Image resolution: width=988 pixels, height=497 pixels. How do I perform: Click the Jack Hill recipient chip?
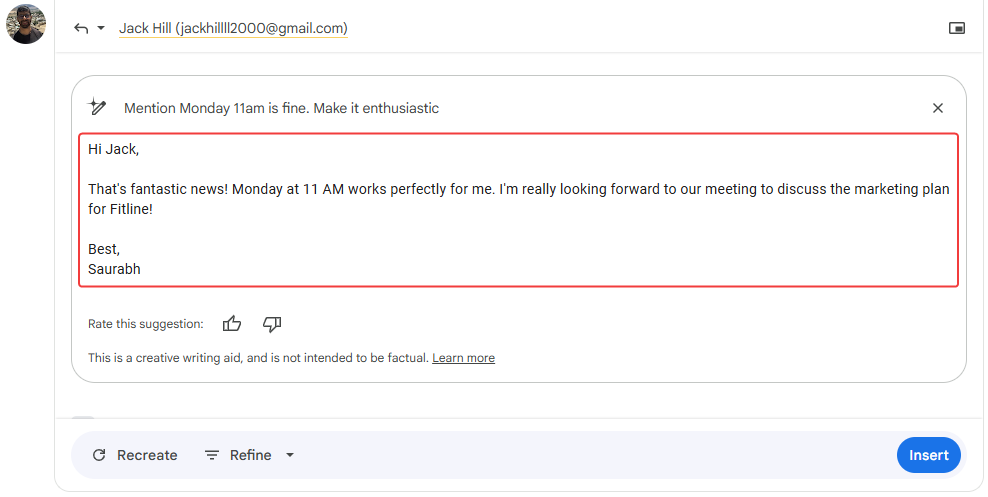pyautogui.click(x=233, y=28)
